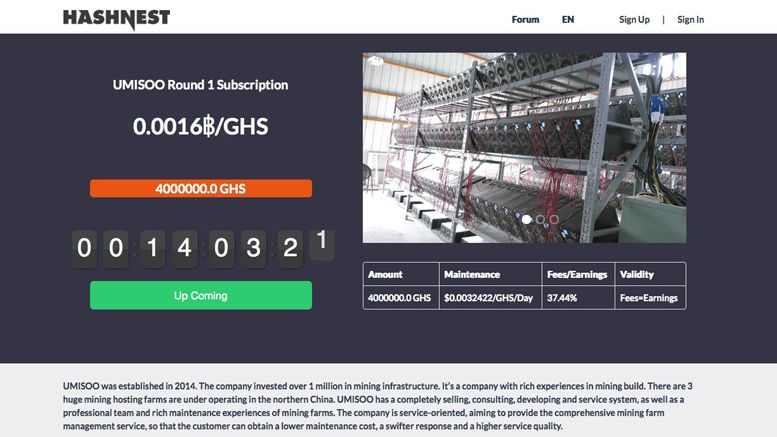This screenshot has width=777, height=437.
Task: Open the Forum page
Action: click(x=525, y=19)
